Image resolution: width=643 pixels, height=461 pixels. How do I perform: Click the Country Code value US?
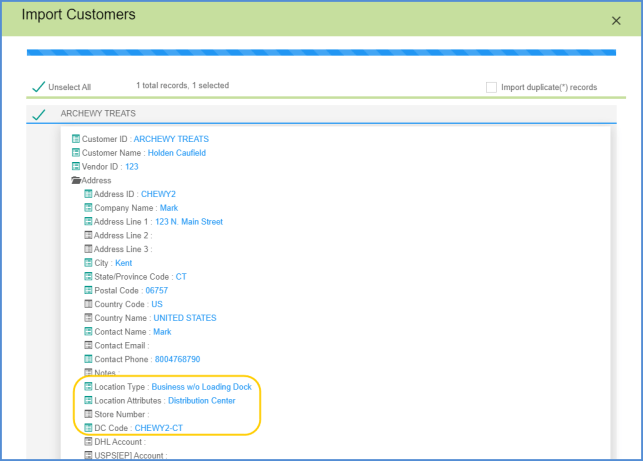click(x=157, y=304)
